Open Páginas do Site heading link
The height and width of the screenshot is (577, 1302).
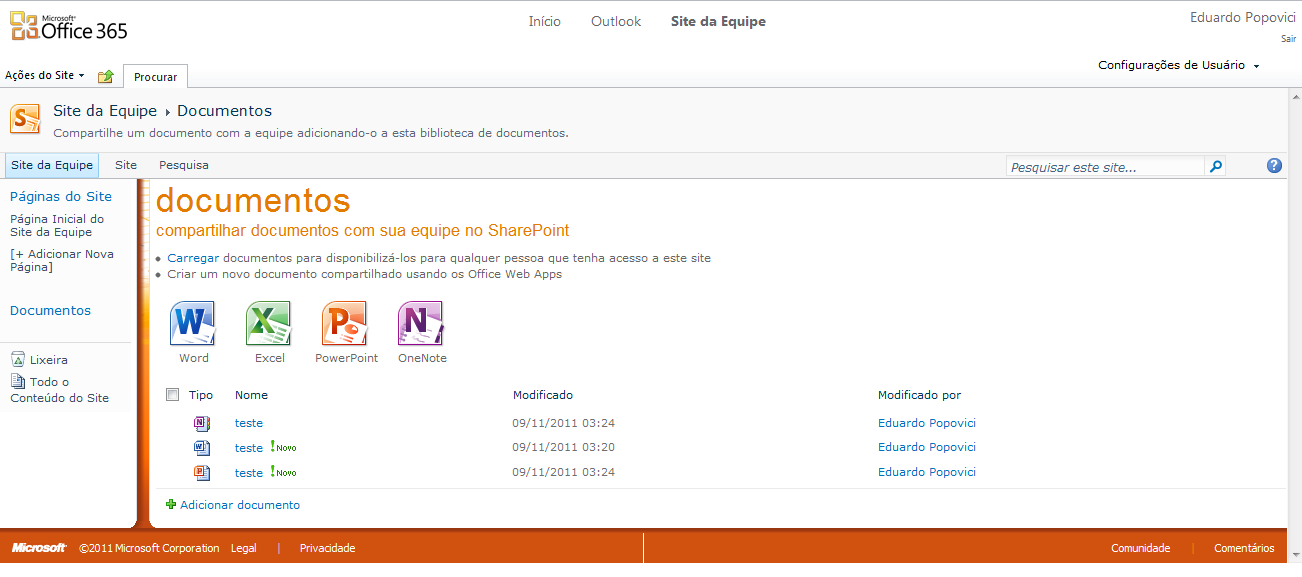[x=61, y=196]
